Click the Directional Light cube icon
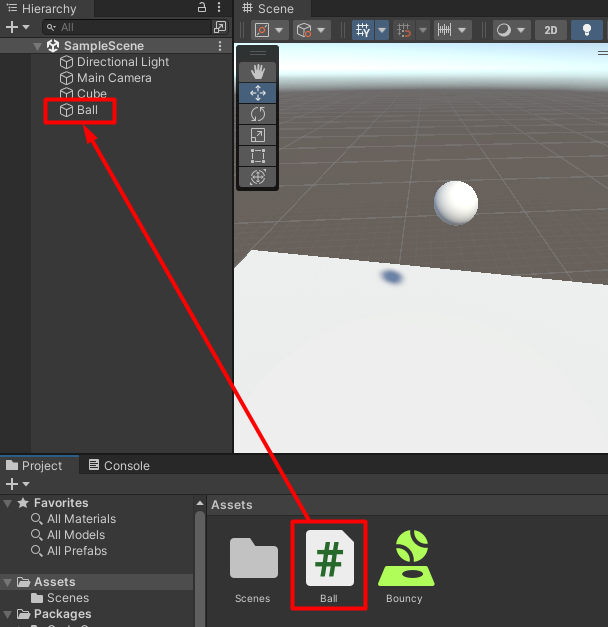 tap(66, 62)
